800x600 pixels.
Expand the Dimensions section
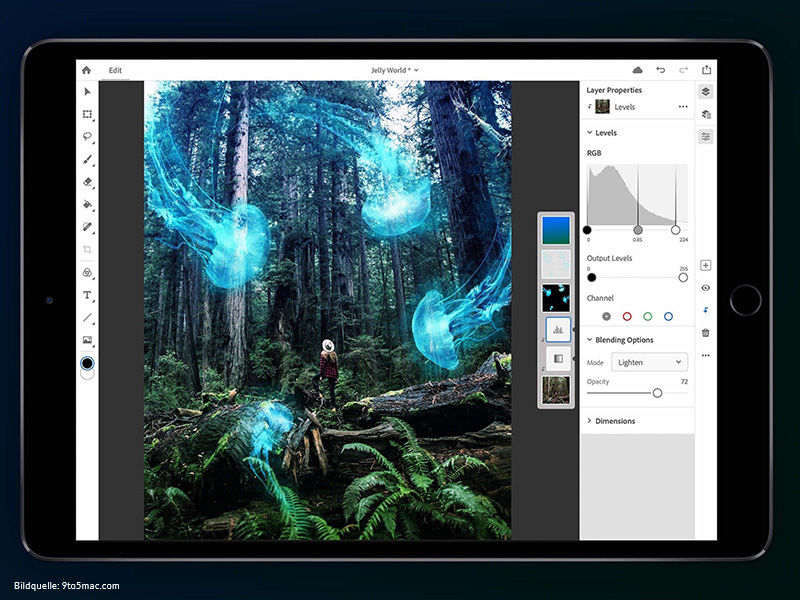(618, 420)
